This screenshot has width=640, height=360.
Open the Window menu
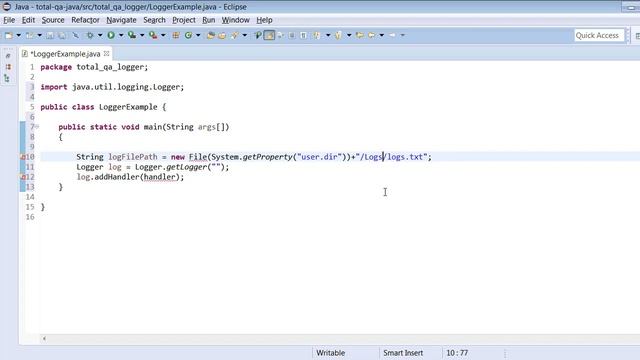tap(236, 20)
